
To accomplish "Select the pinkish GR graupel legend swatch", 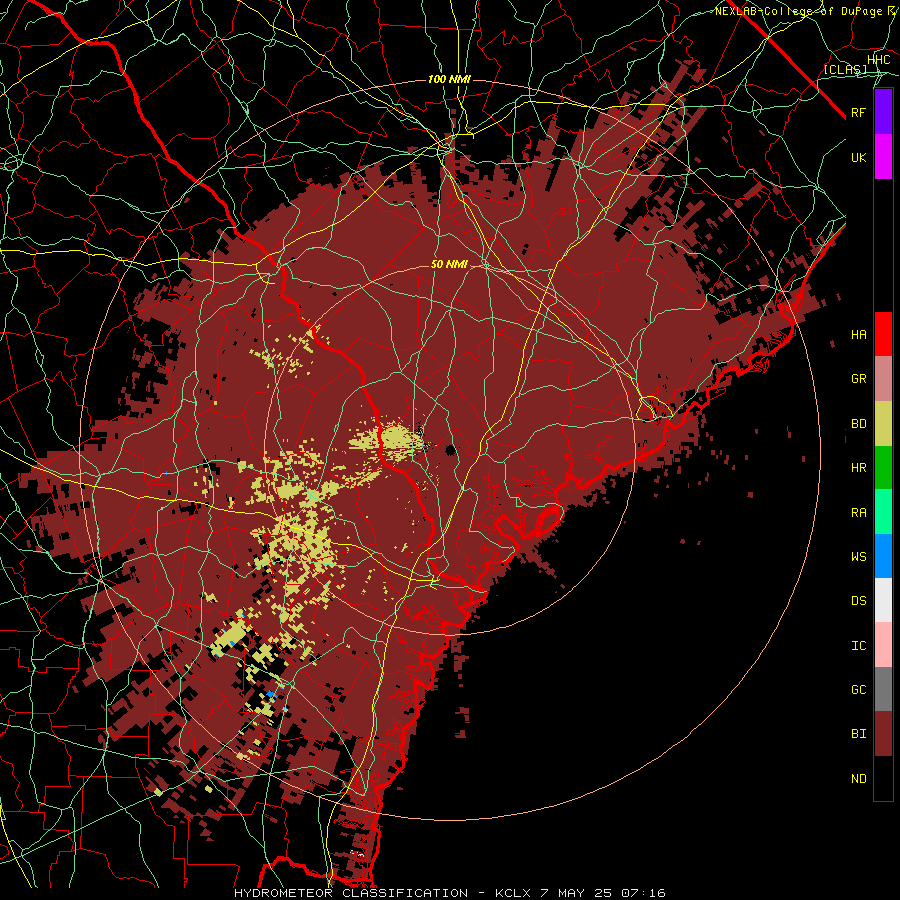I will (x=883, y=379).
